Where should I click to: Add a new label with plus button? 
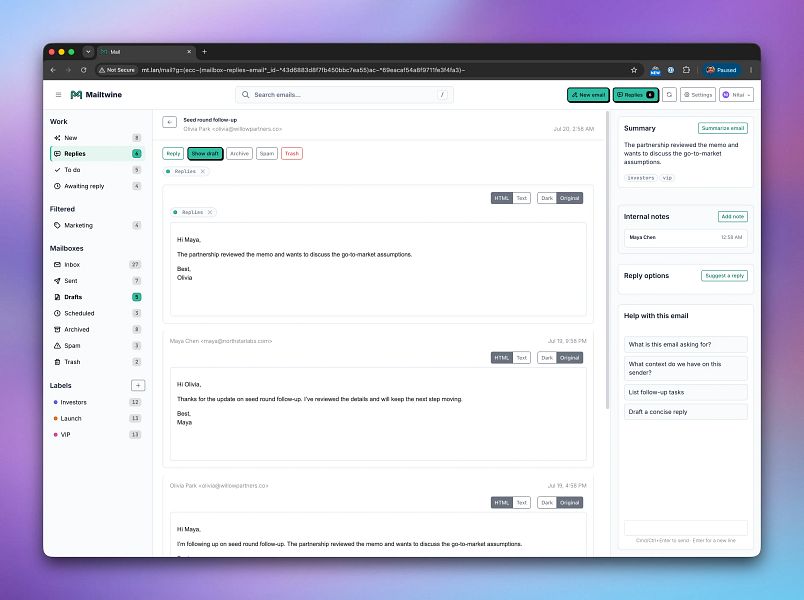pyautogui.click(x=138, y=386)
